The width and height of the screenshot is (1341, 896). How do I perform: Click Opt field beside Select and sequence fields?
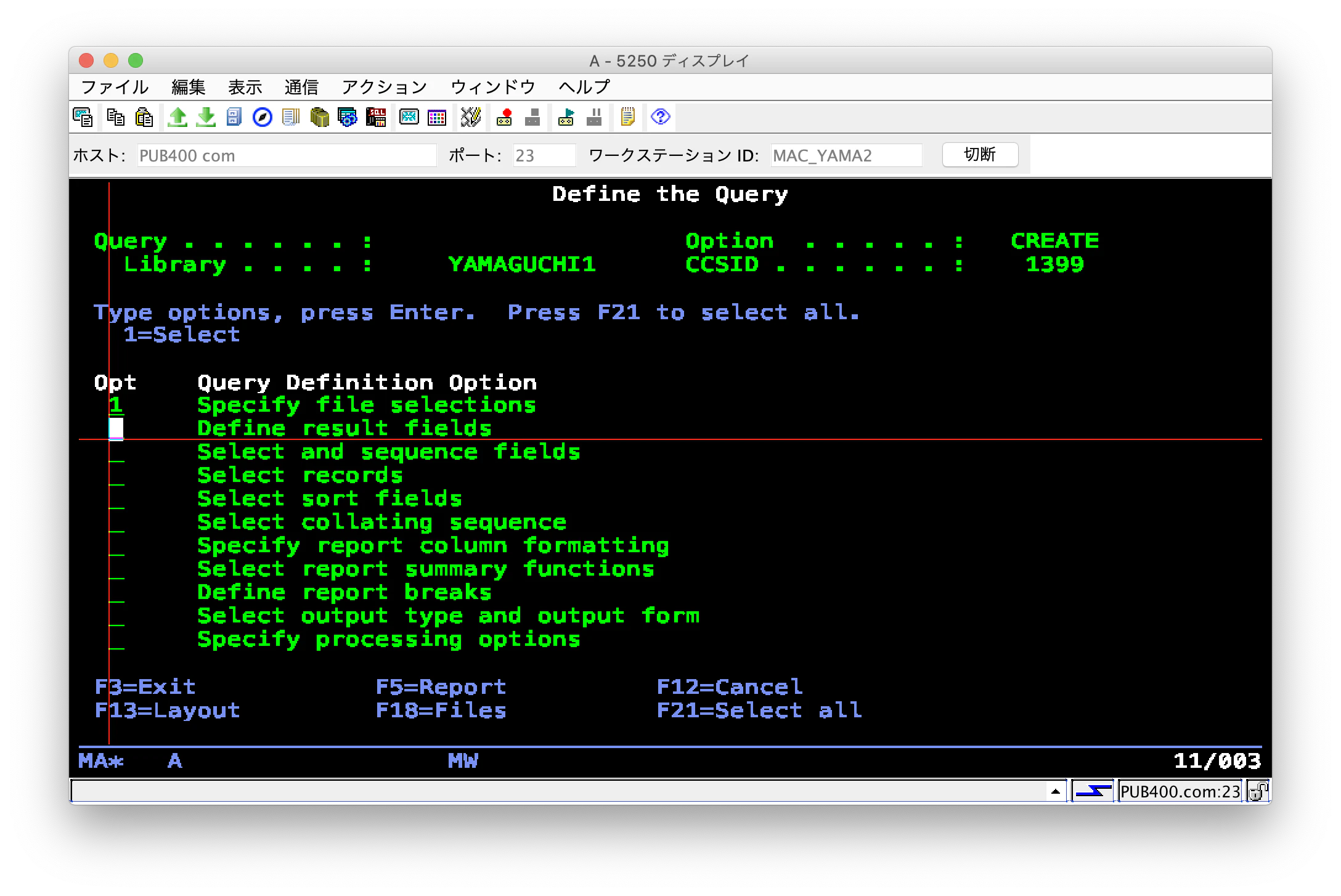coord(116,452)
